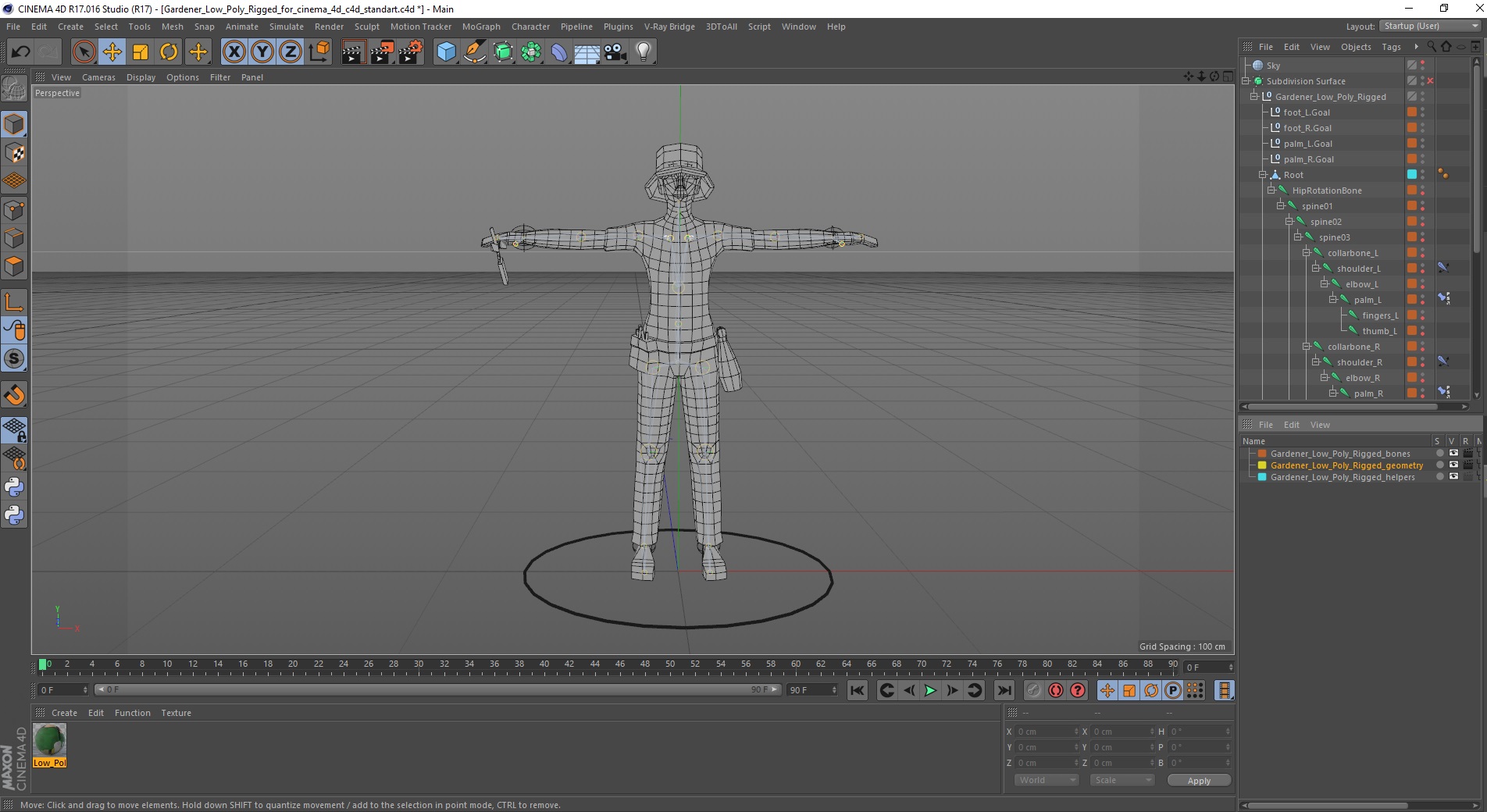Open the Array modeling objects icon
1487x812 pixels.
[x=531, y=52]
